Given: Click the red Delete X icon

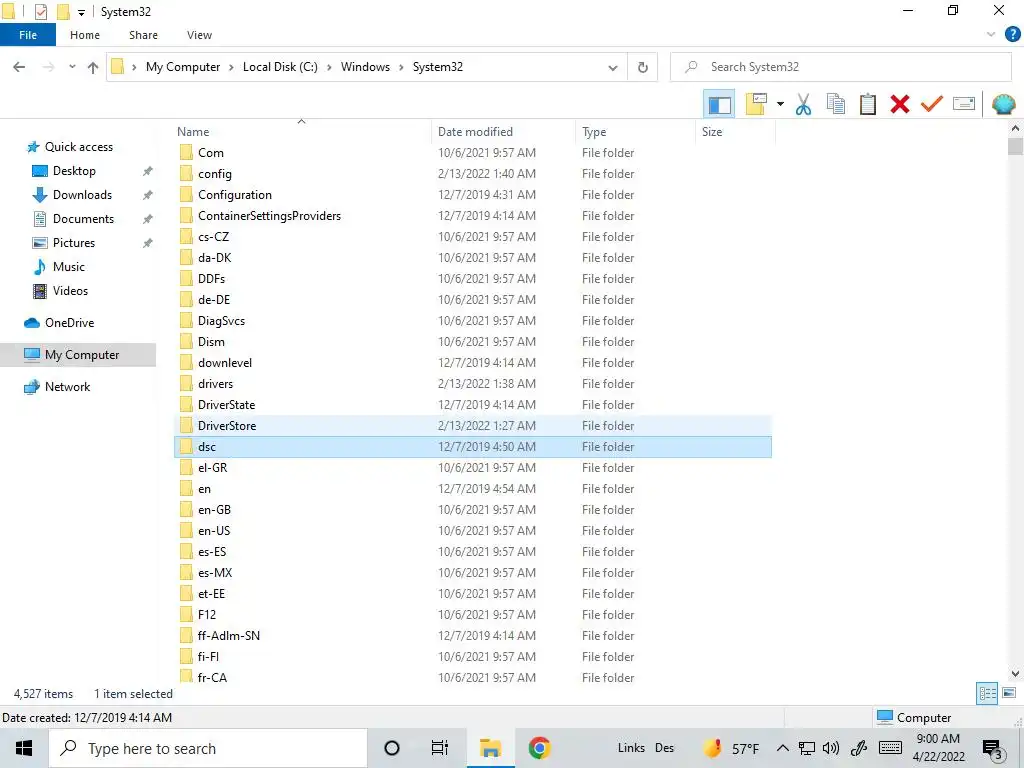Looking at the screenshot, I should point(900,104).
